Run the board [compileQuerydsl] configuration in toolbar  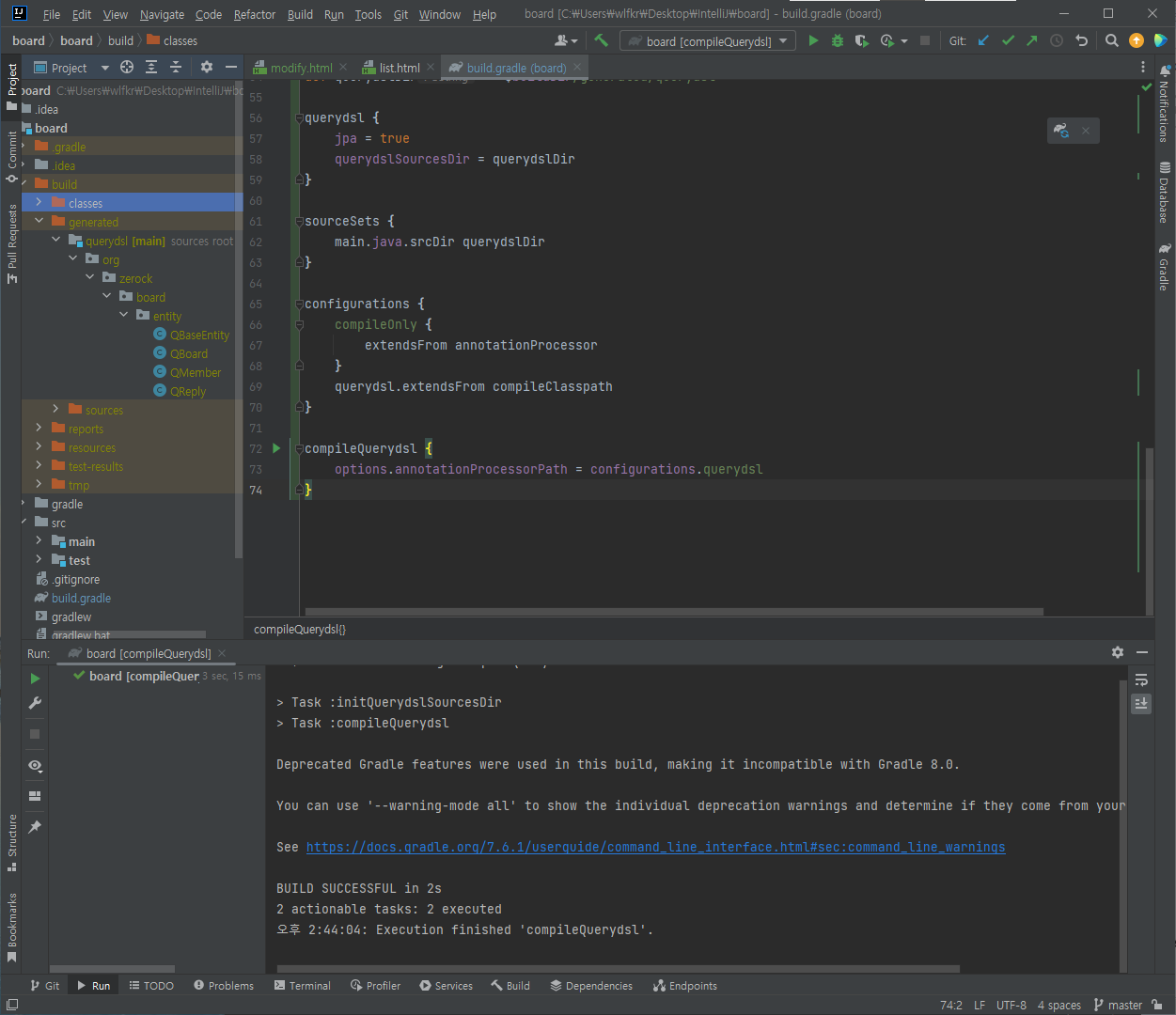(813, 40)
